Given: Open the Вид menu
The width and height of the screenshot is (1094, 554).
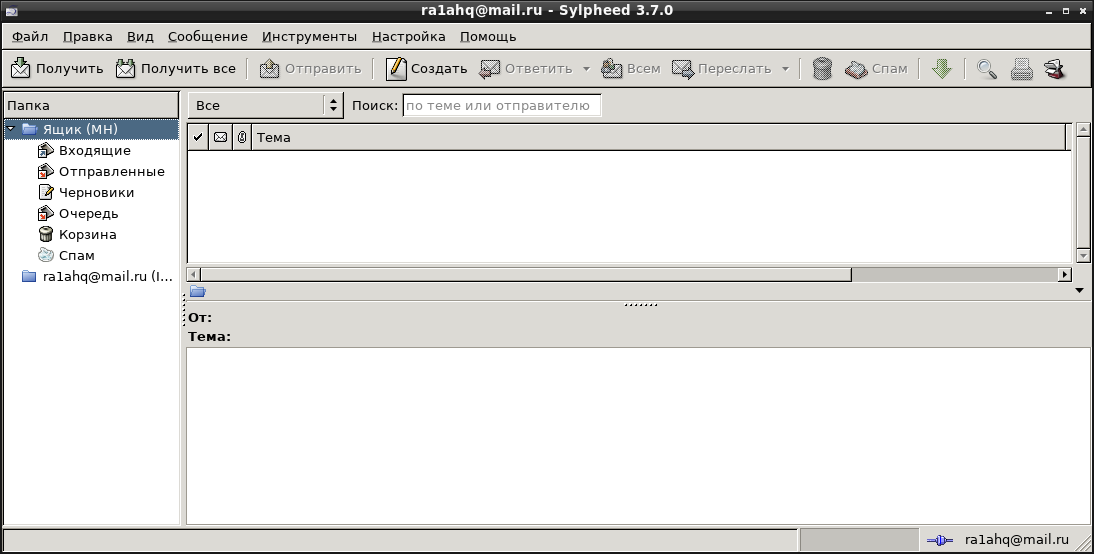Looking at the screenshot, I should tap(140, 36).
